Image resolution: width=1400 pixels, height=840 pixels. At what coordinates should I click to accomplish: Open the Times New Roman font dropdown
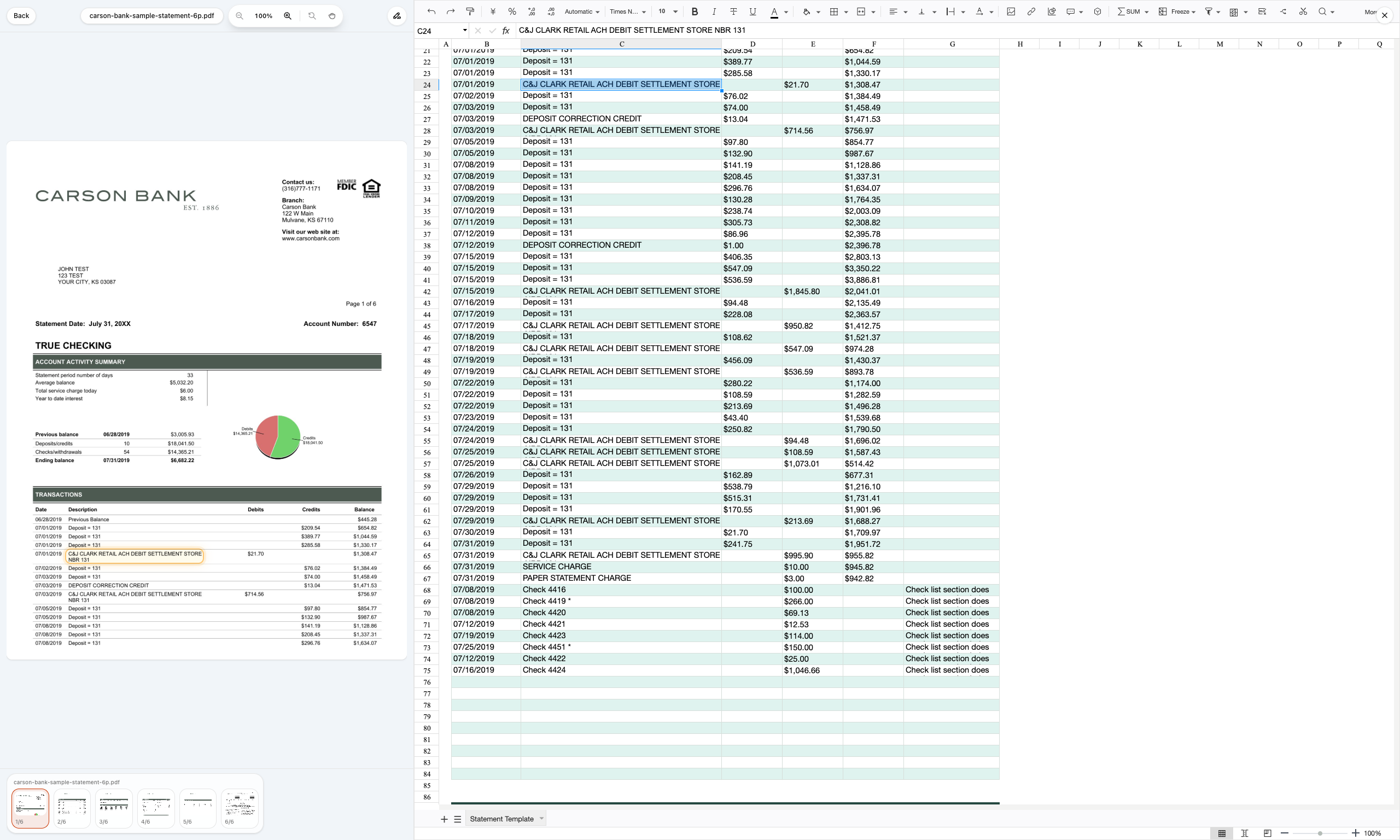click(628, 11)
